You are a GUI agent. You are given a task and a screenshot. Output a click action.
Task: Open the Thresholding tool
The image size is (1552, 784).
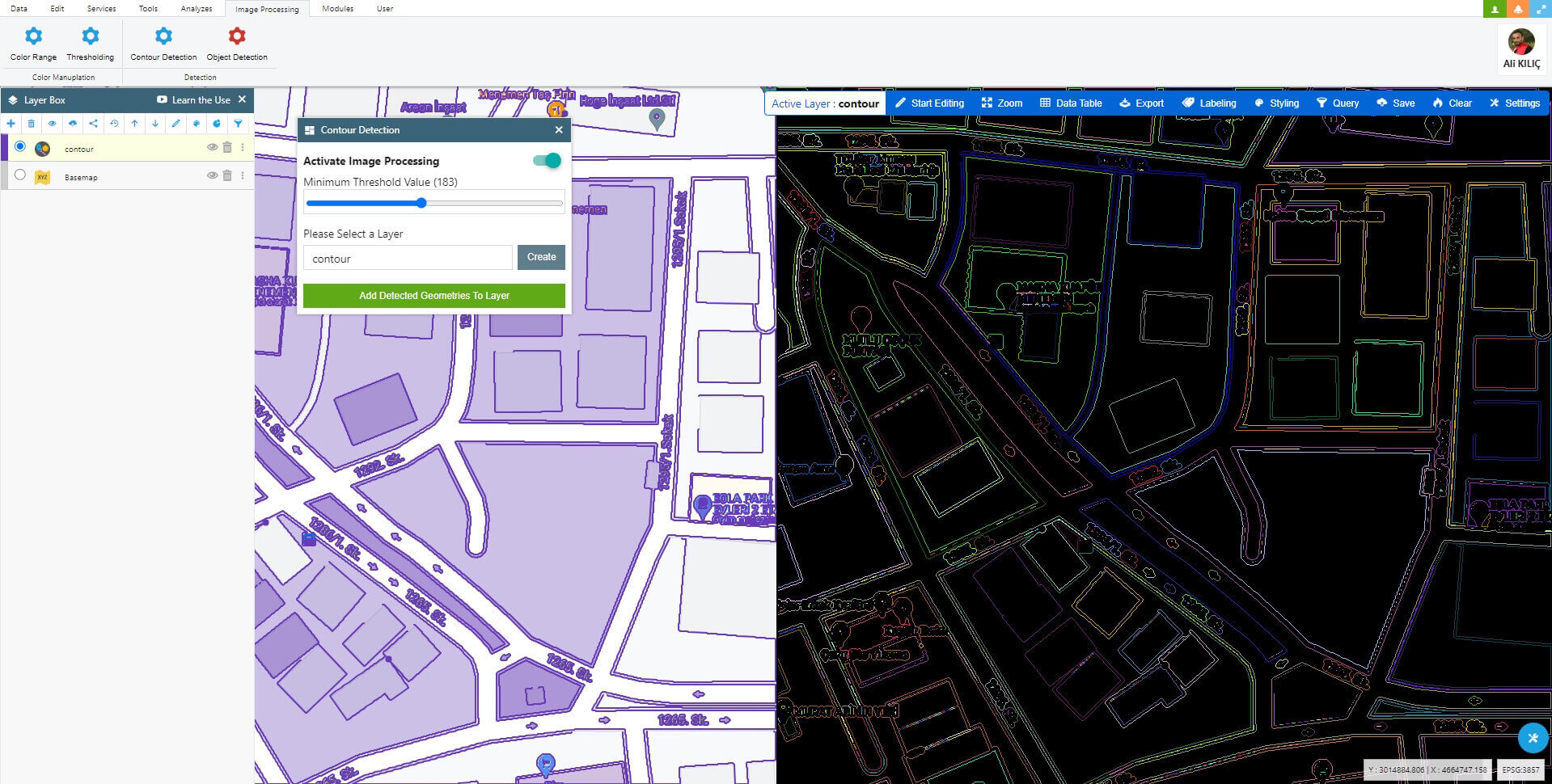click(90, 44)
